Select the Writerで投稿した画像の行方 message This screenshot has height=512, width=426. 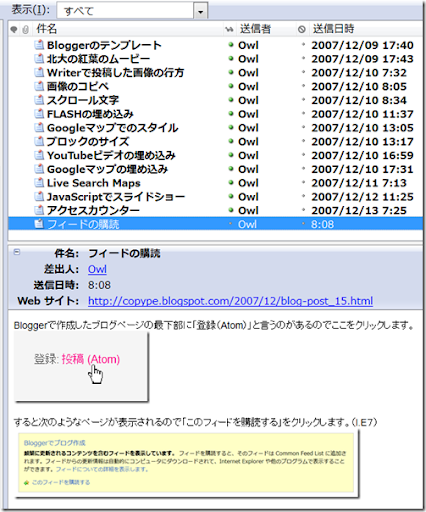pos(215,73)
